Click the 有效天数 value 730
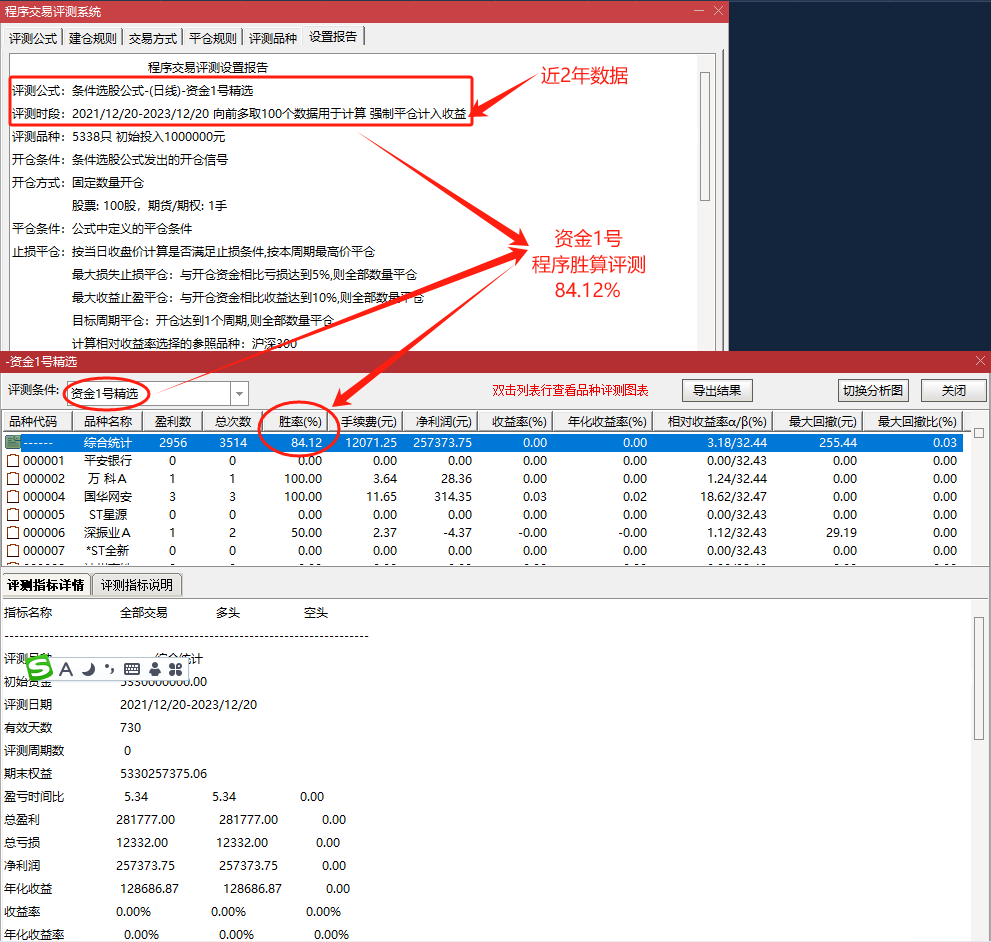Viewport: 991px width, 942px height. pyautogui.click(x=130, y=727)
